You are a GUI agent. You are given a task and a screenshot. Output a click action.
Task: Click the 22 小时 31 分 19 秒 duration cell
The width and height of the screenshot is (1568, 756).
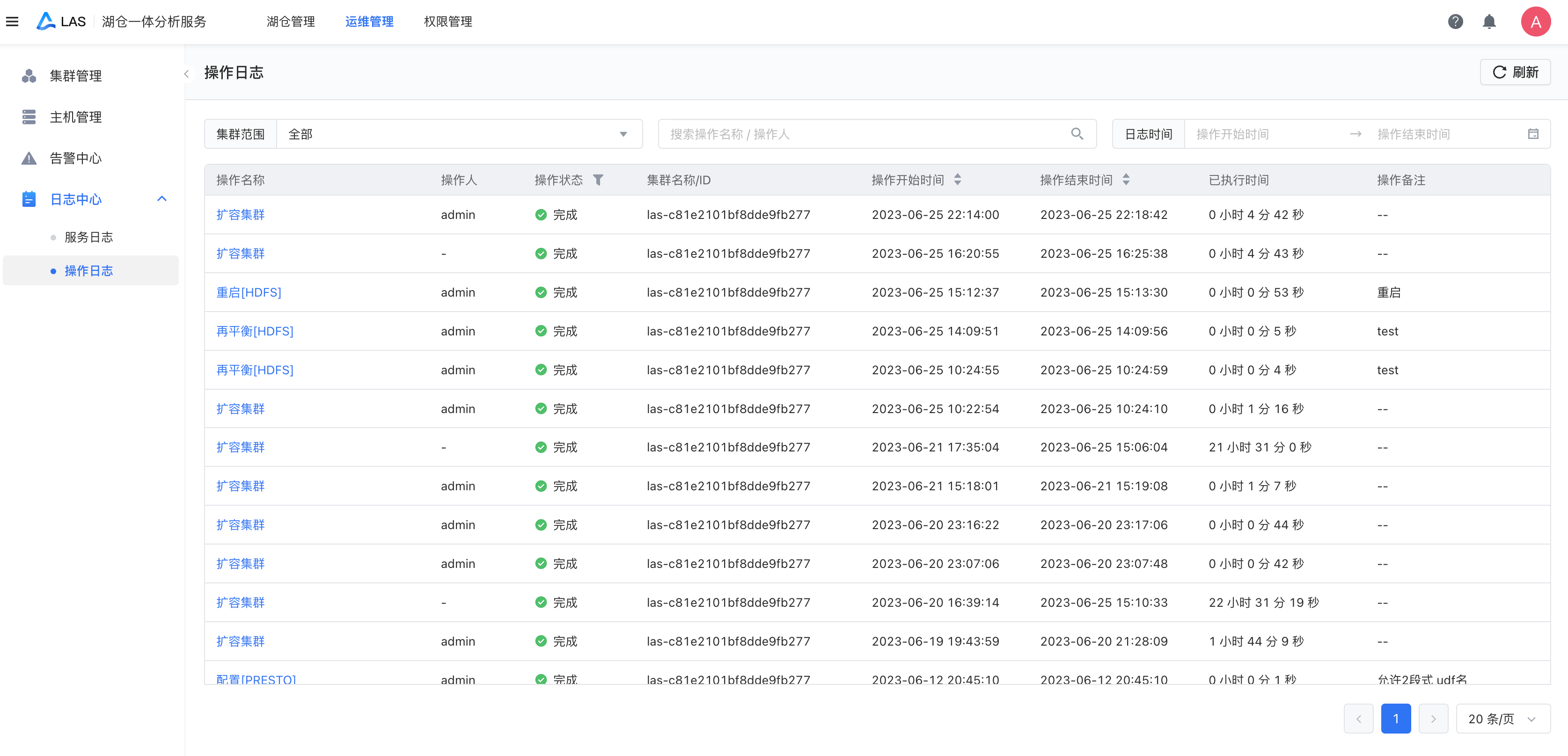pyautogui.click(x=1264, y=603)
